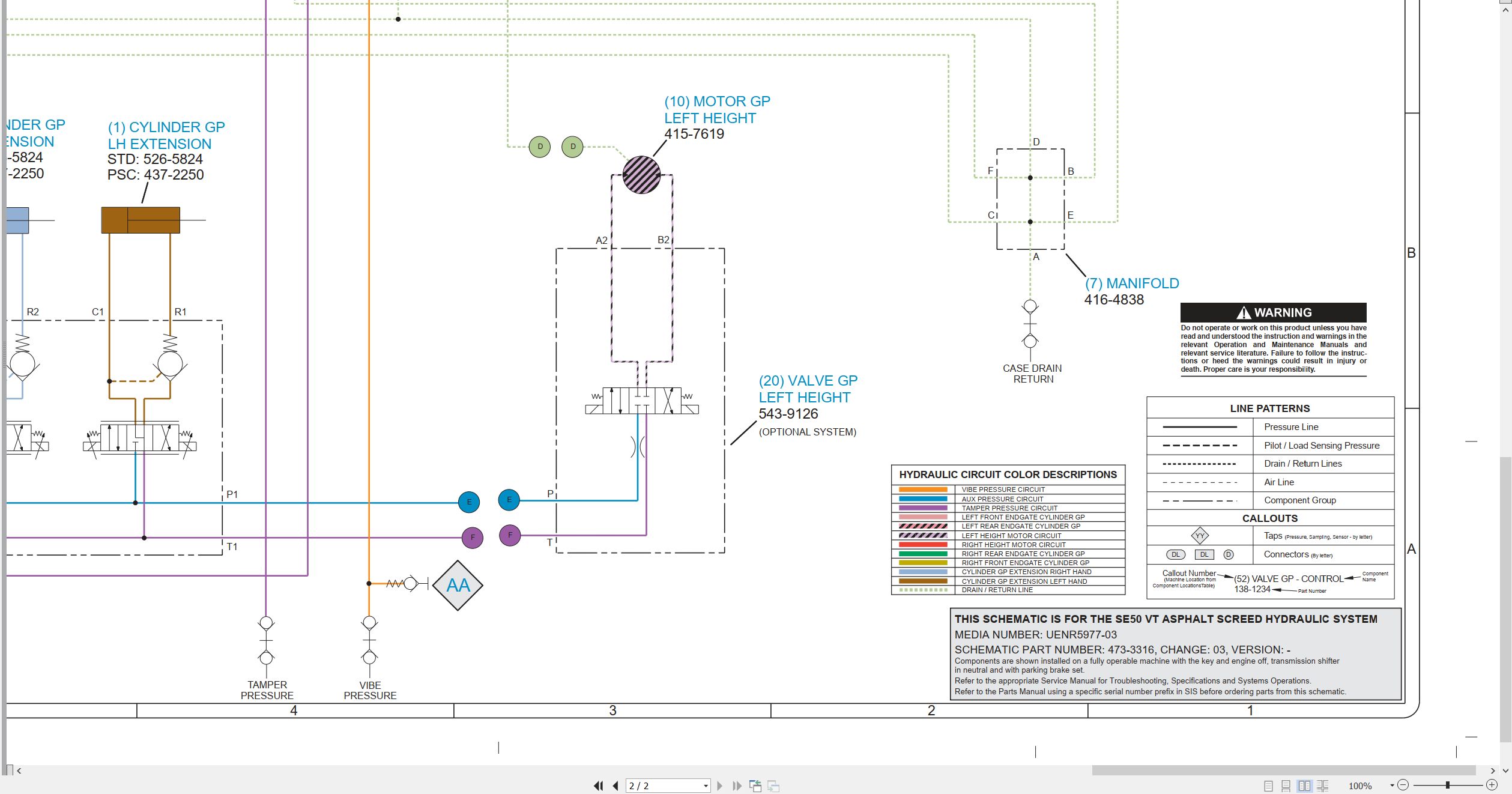Go to the next page
The image size is (1512, 794).
click(719, 786)
